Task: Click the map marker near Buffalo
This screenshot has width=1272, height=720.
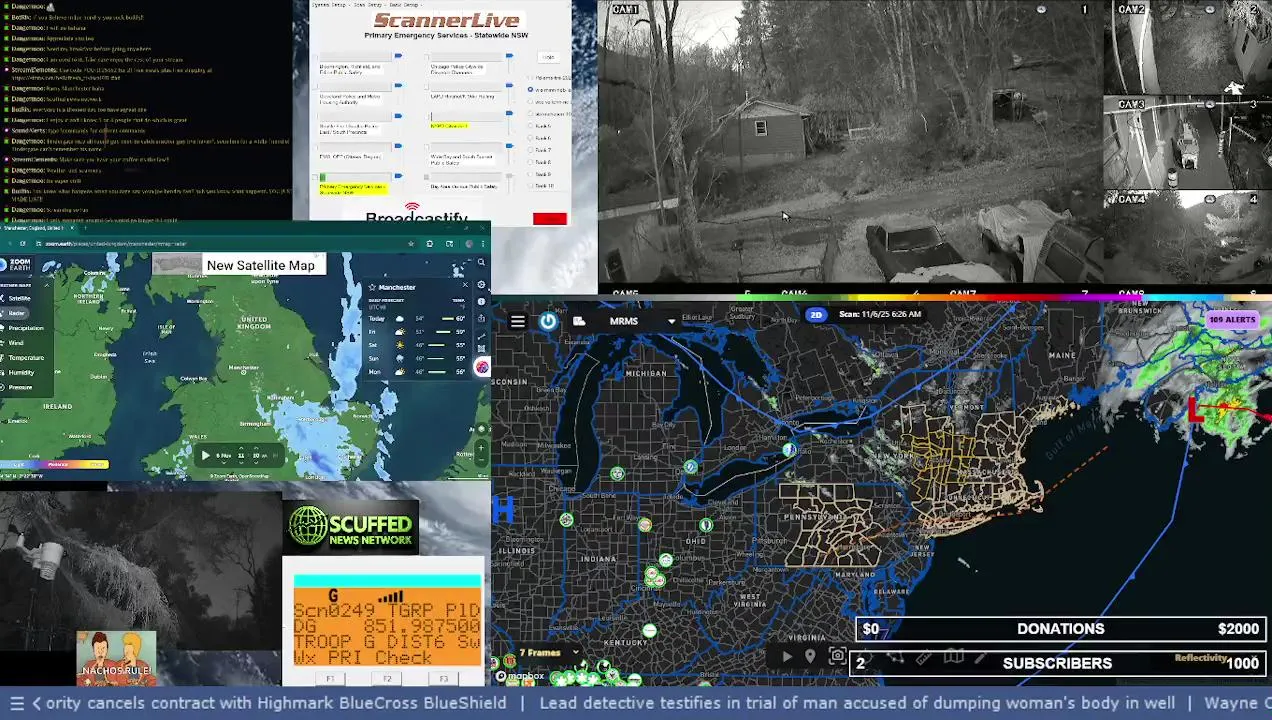Action: (789, 450)
